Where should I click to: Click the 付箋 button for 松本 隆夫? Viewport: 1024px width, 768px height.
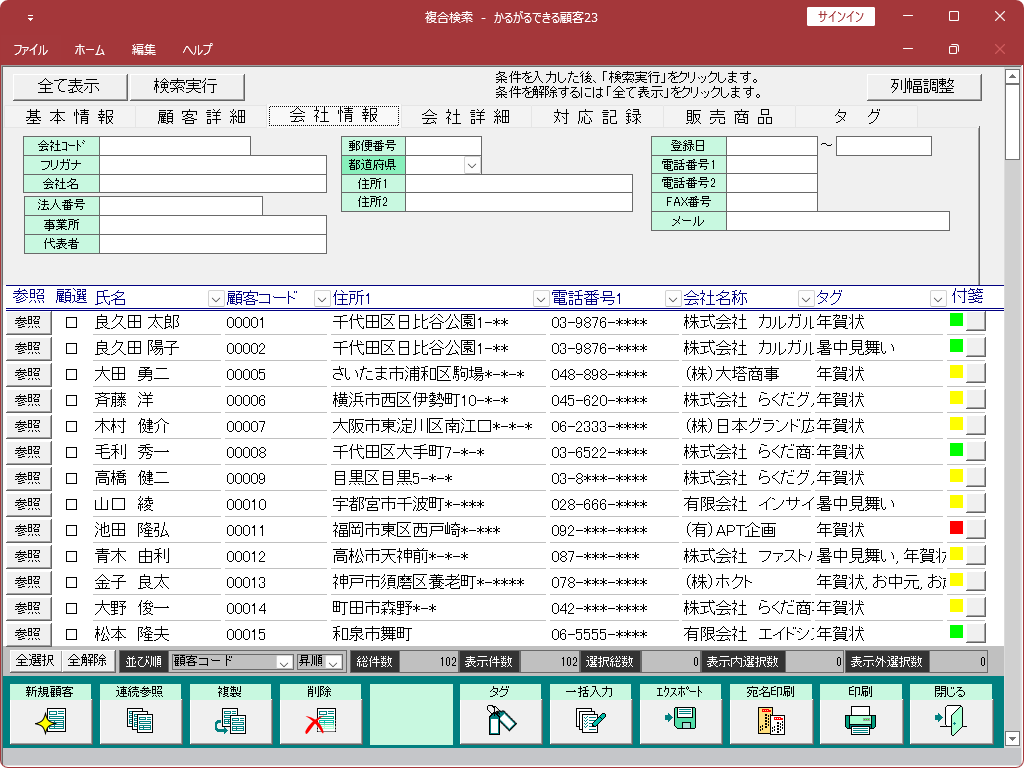[976, 633]
